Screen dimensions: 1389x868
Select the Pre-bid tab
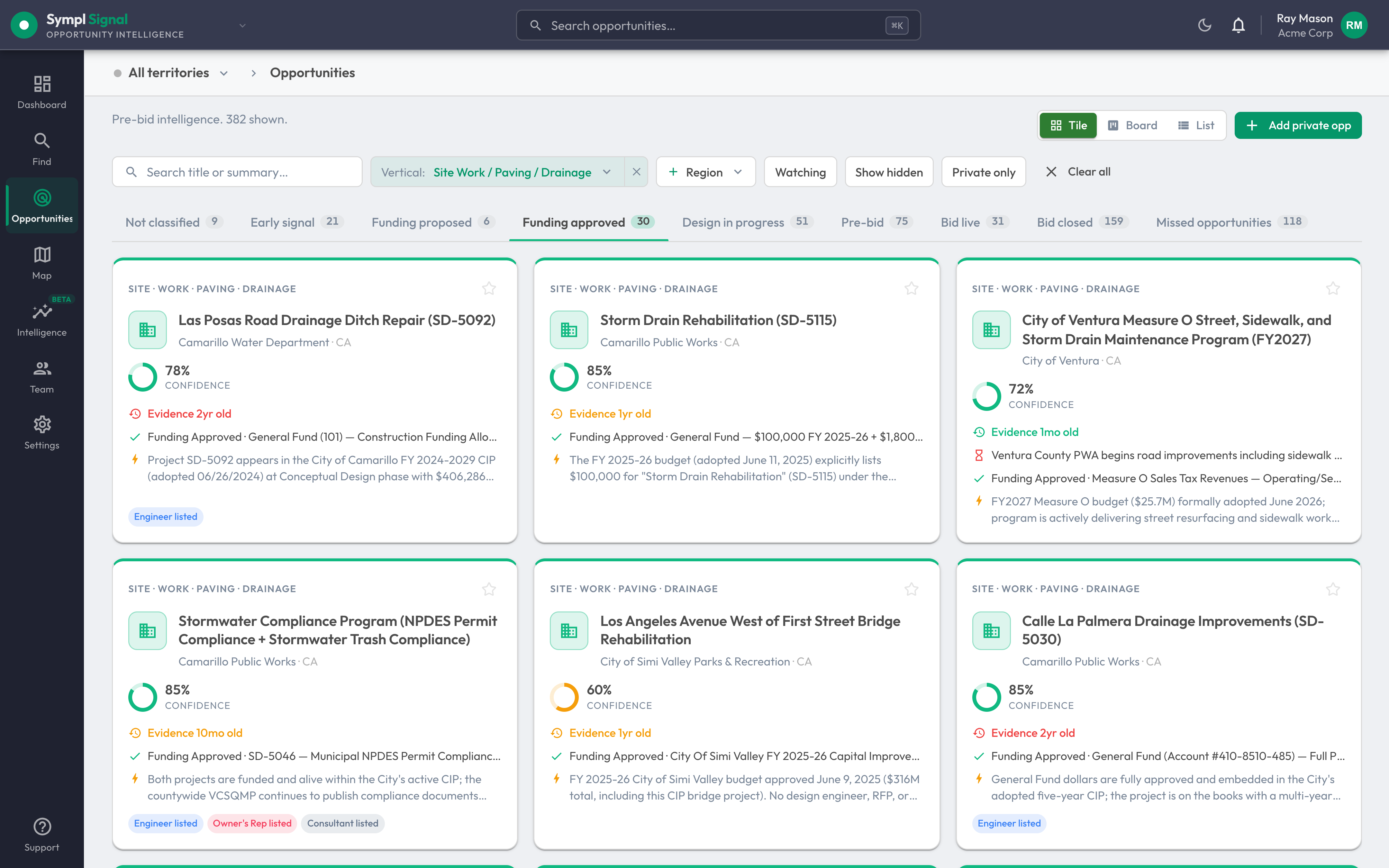coord(876,222)
